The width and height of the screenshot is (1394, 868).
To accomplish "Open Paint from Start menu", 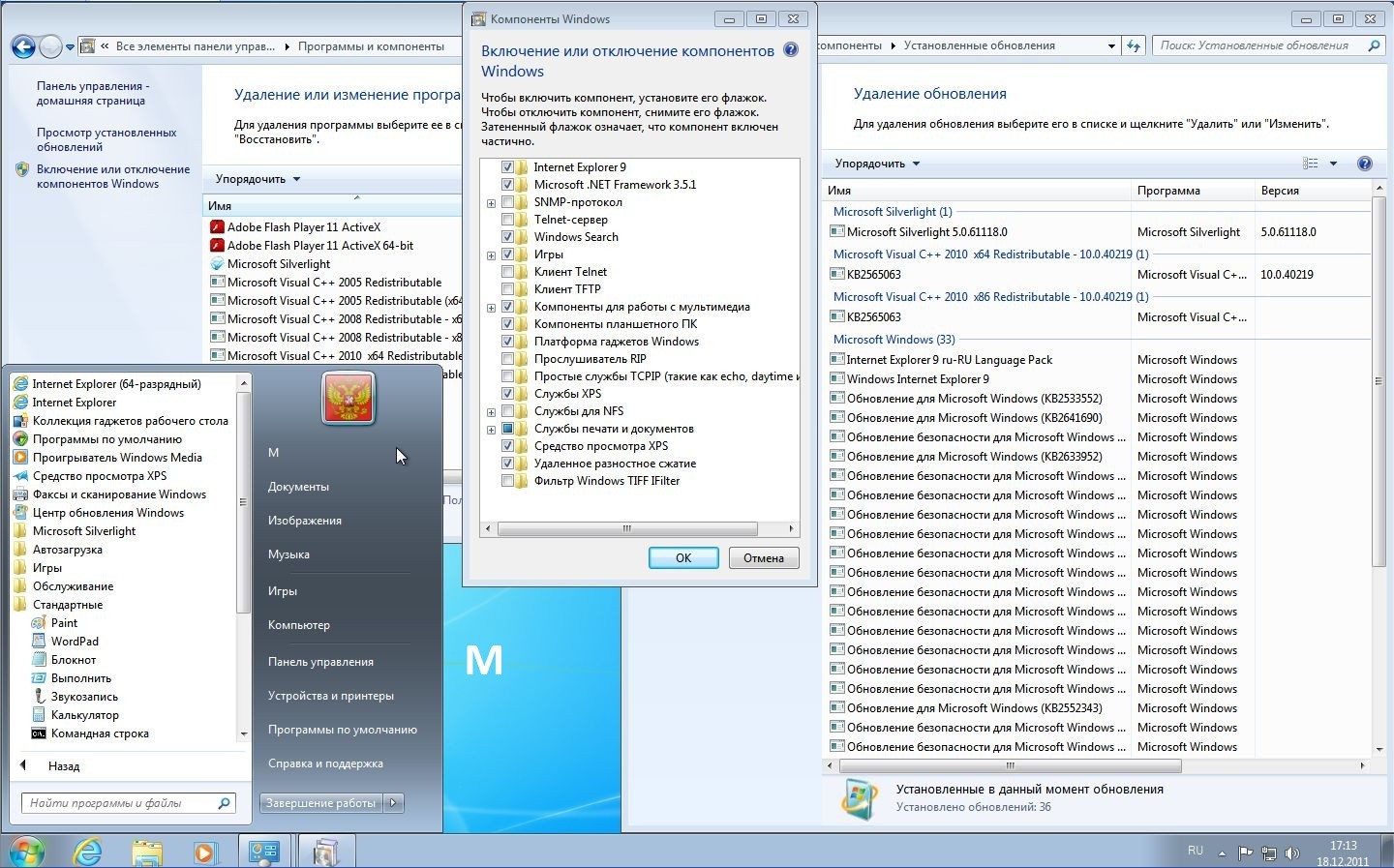I will click(x=65, y=623).
